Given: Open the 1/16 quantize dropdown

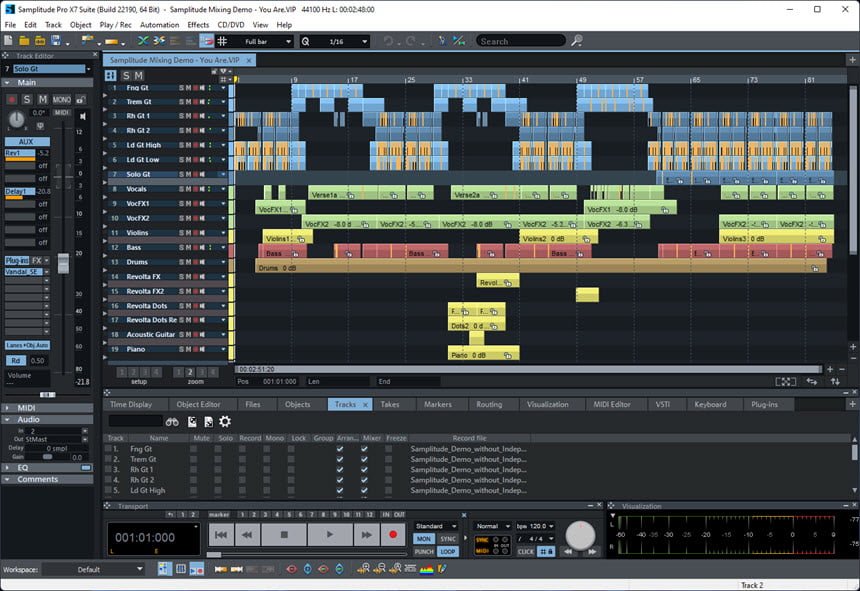Looking at the screenshot, I should point(365,42).
